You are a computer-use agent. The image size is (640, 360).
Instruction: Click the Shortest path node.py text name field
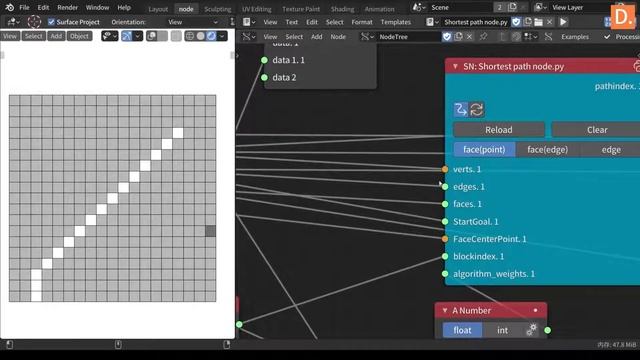pos(476,22)
